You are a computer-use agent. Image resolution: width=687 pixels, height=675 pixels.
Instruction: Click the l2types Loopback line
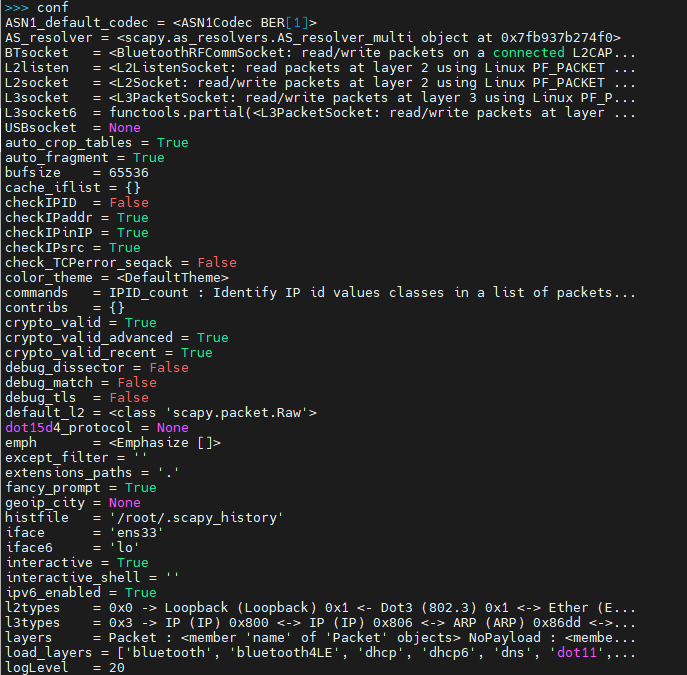coord(320,608)
